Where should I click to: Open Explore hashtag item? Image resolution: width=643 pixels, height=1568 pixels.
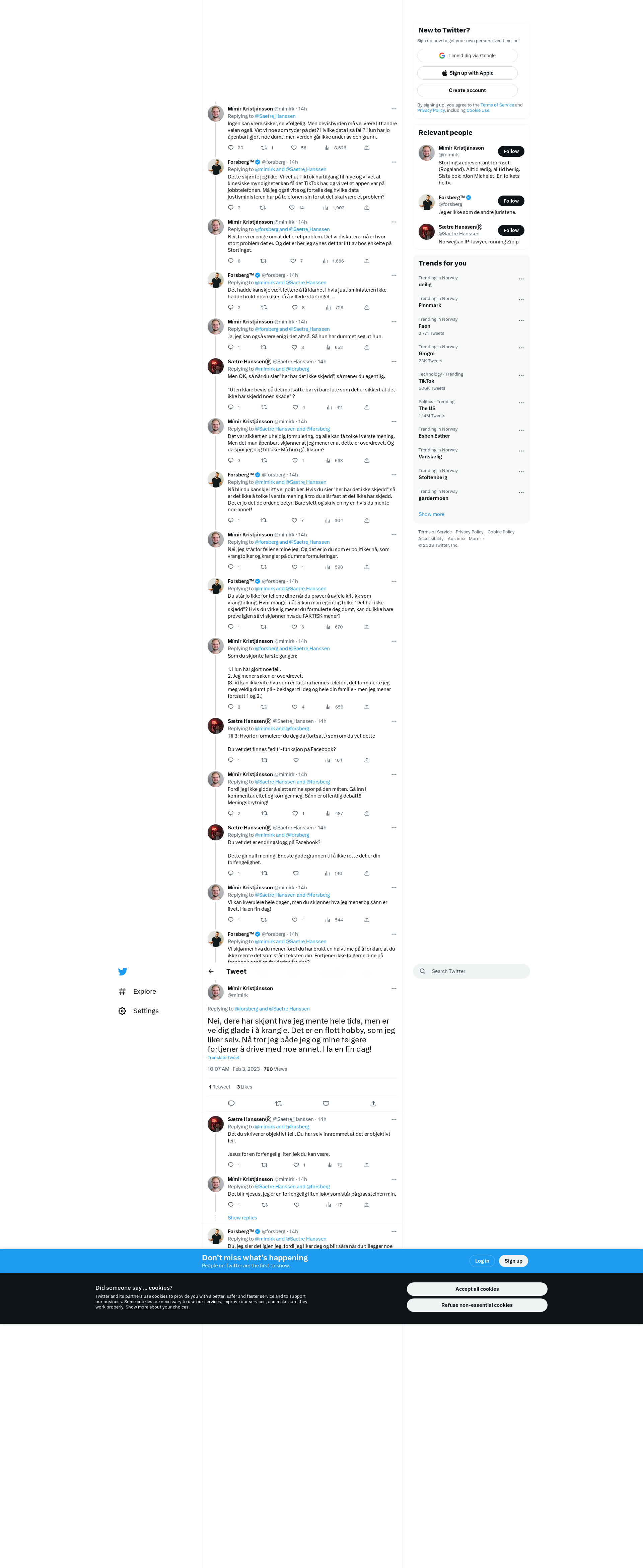tap(138, 991)
